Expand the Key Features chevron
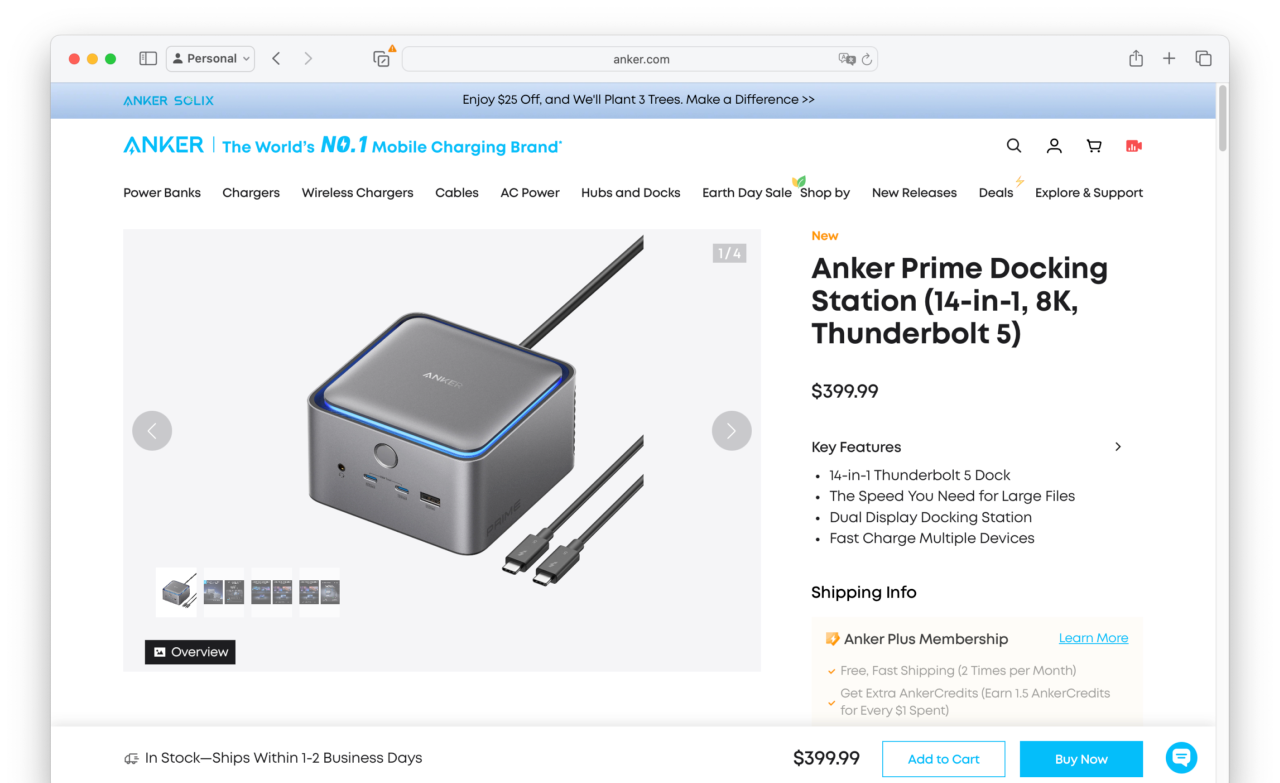 click(1118, 447)
